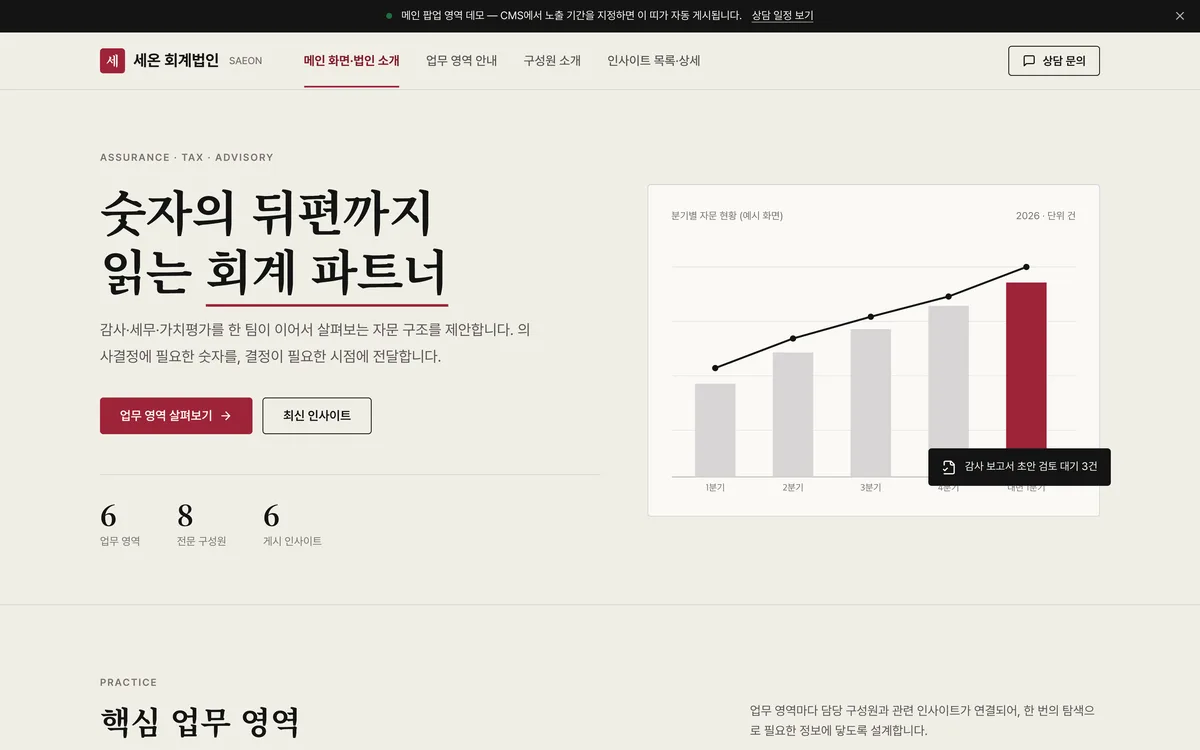Viewport: 1200px width, 750px height.
Task: Click the 업무 영역 stat label
Action: click(120, 541)
